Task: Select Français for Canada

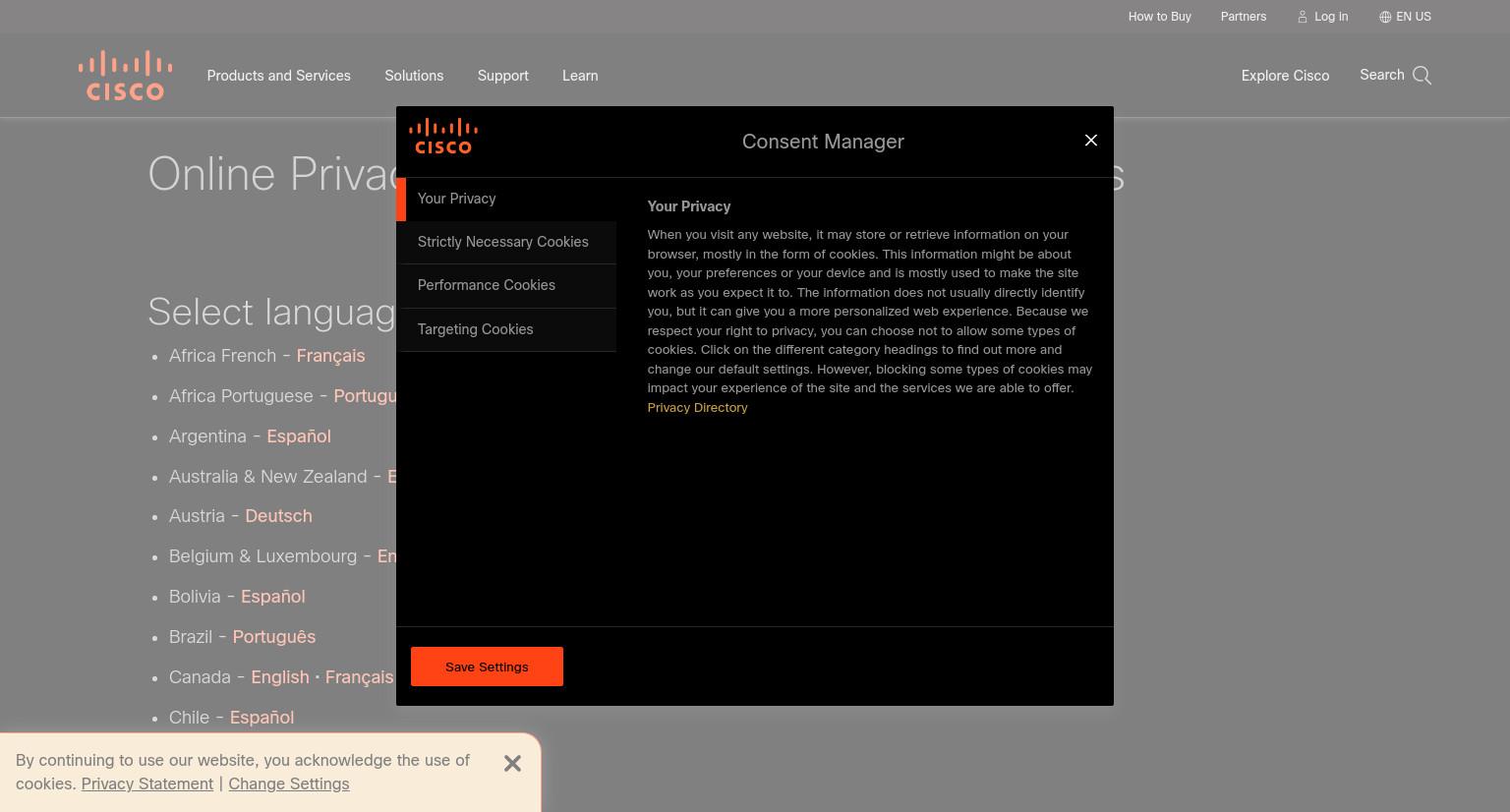Action: tap(359, 677)
